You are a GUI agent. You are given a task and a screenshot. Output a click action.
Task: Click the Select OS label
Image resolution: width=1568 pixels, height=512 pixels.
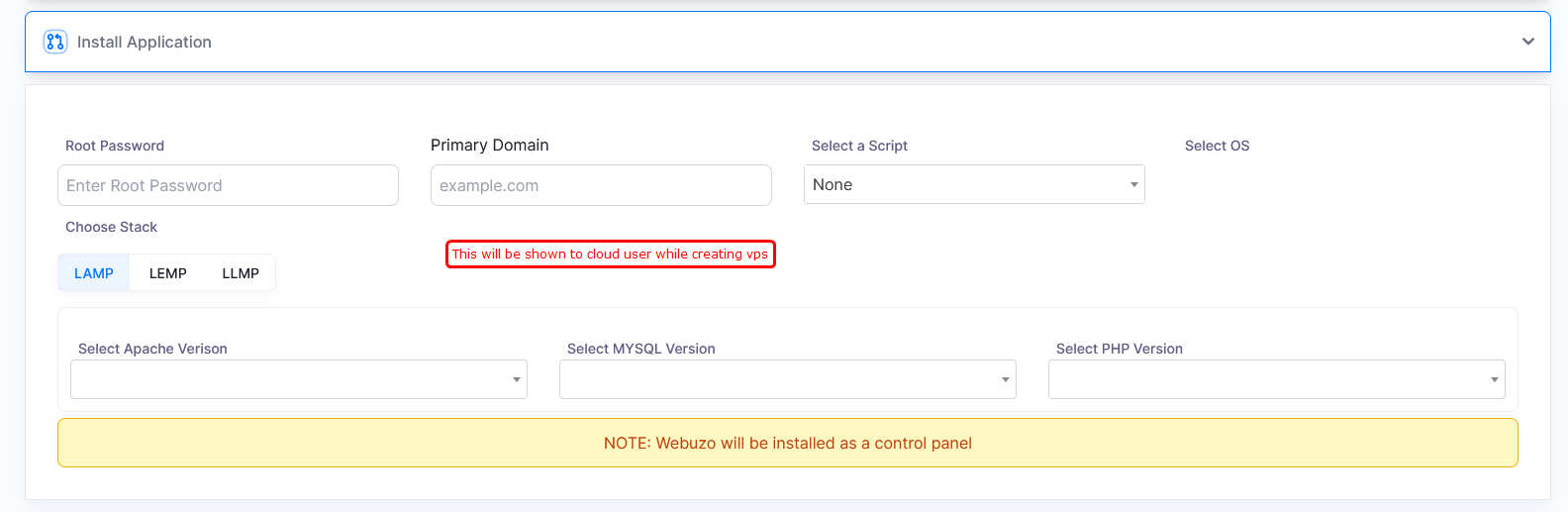tap(1217, 146)
